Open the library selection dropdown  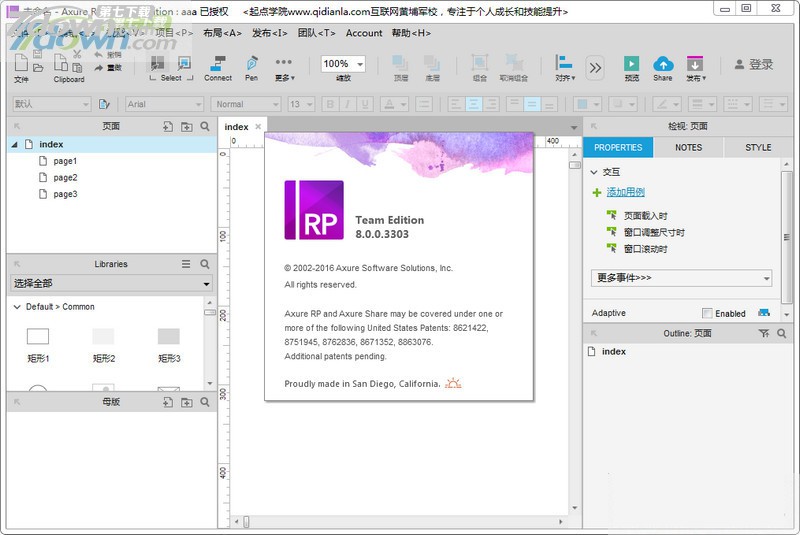(110, 284)
